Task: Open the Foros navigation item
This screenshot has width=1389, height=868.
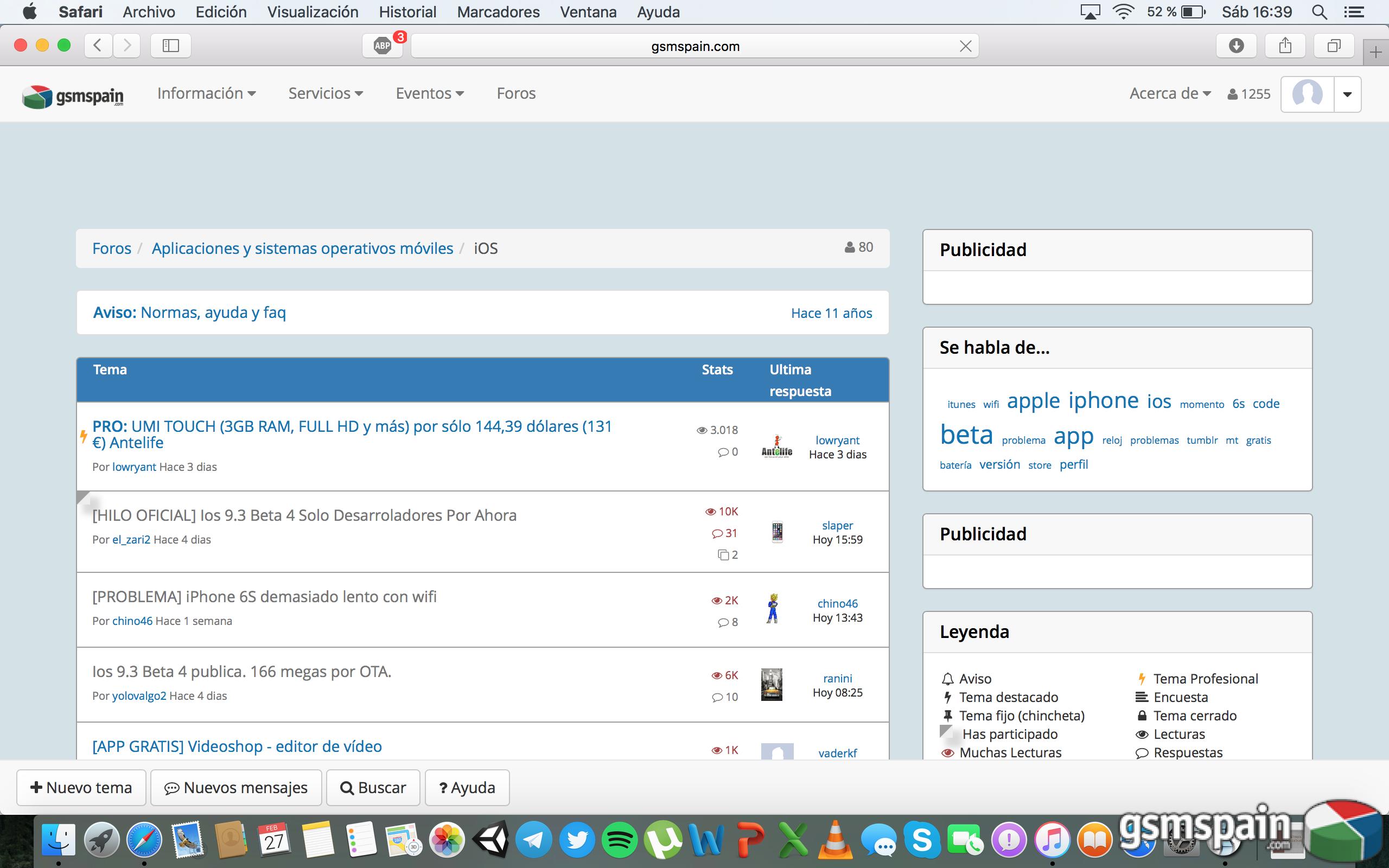Action: [516, 93]
